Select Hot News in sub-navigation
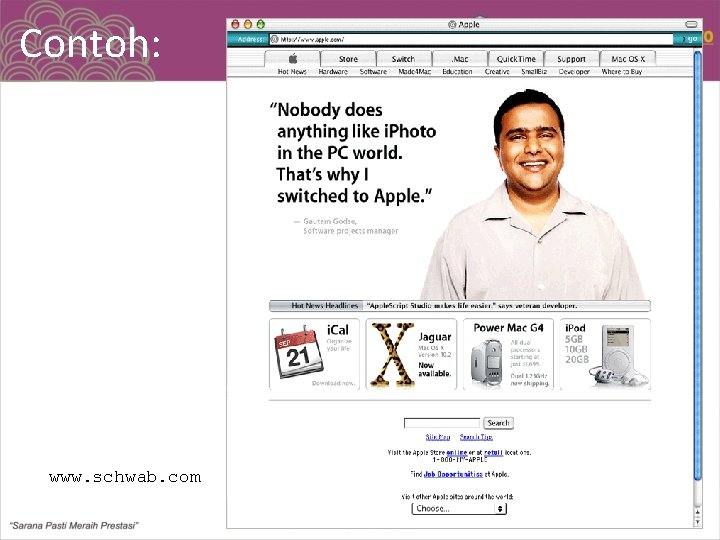This screenshot has width=720, height=540. pos(292,72)
